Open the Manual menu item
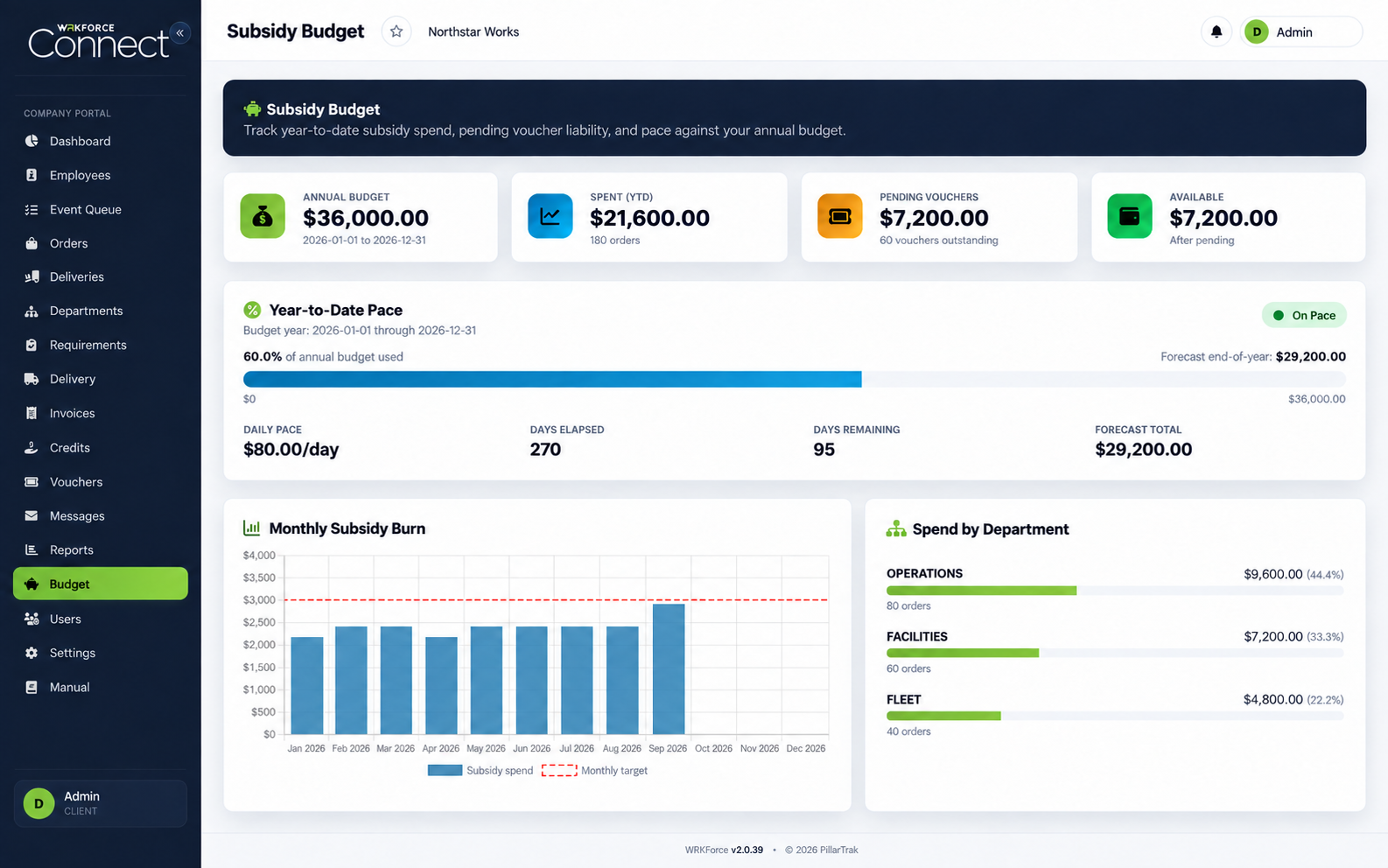 101,687
